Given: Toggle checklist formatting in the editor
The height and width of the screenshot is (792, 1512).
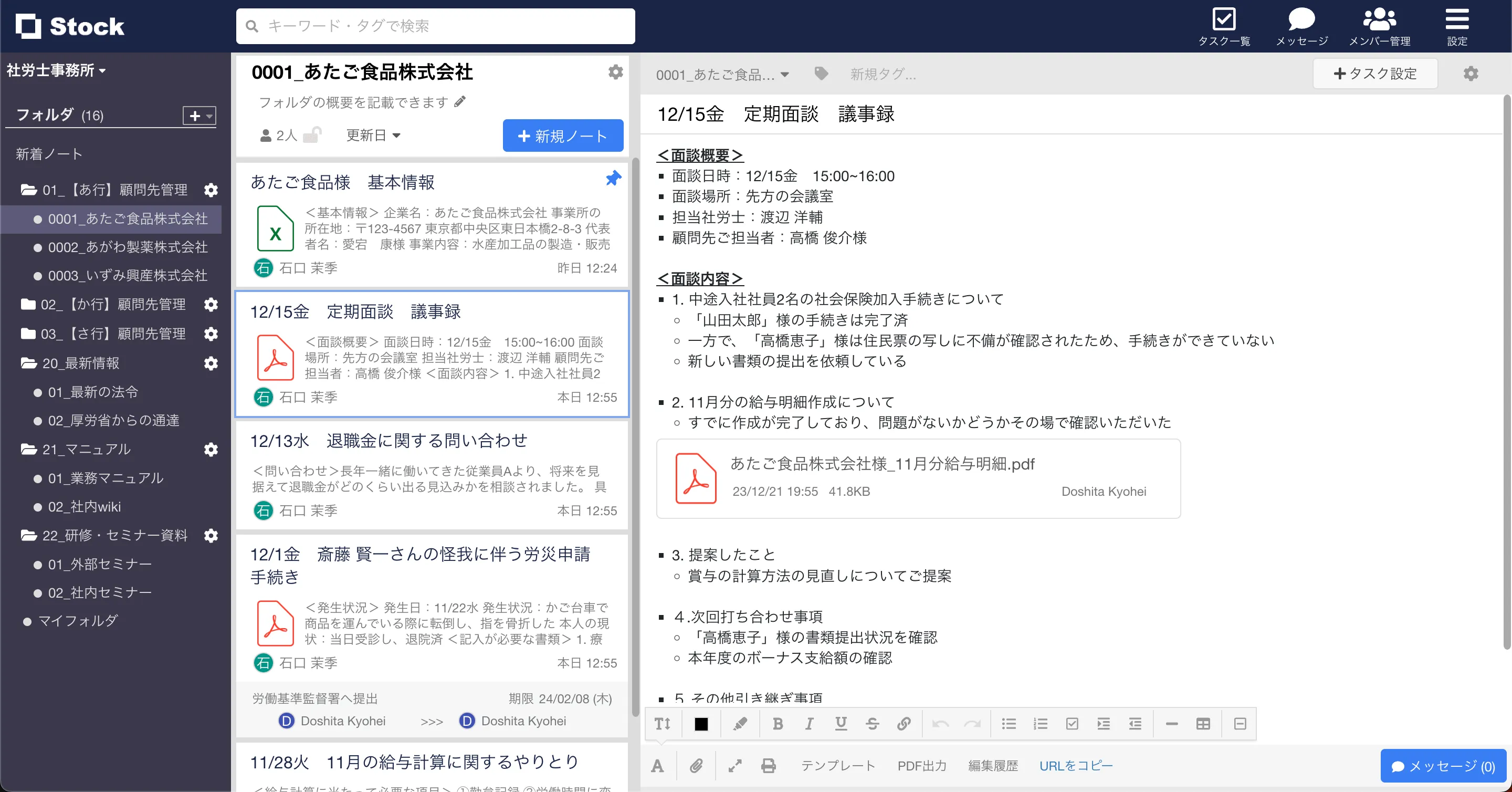Looking at the screenshot, I should pos(1073,724).
